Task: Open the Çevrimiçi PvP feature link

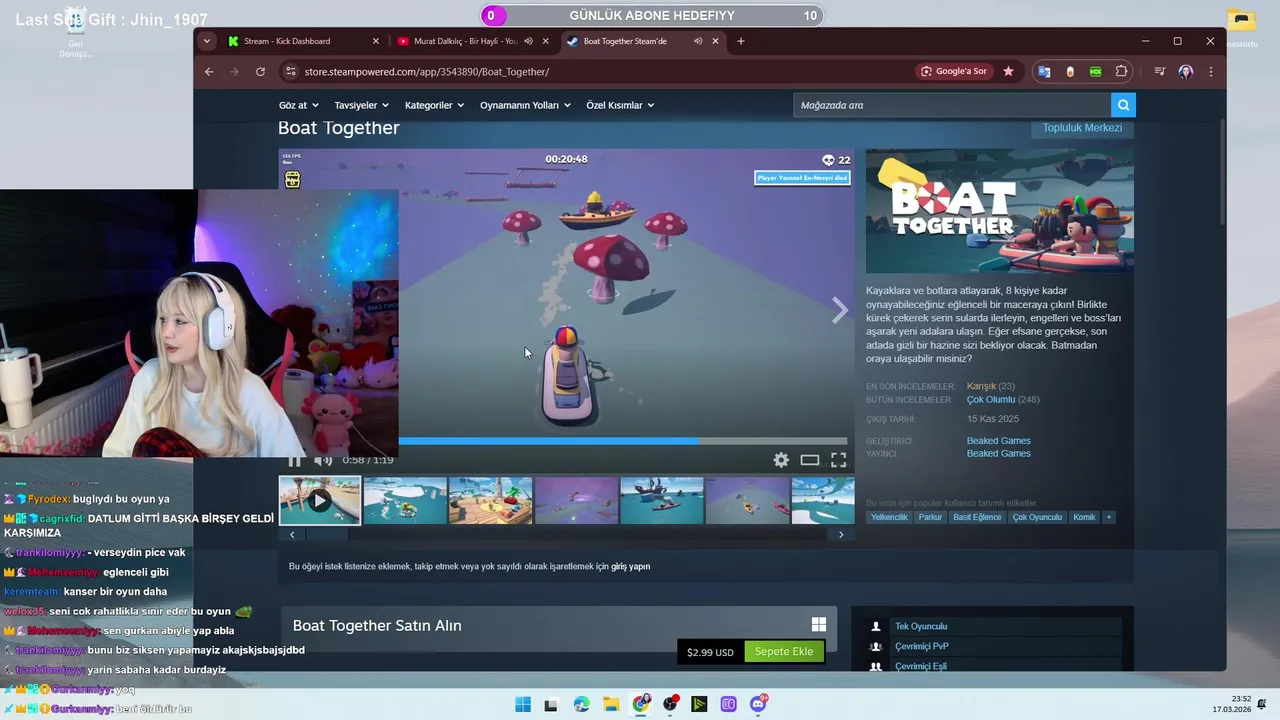Action: (922, 647)
